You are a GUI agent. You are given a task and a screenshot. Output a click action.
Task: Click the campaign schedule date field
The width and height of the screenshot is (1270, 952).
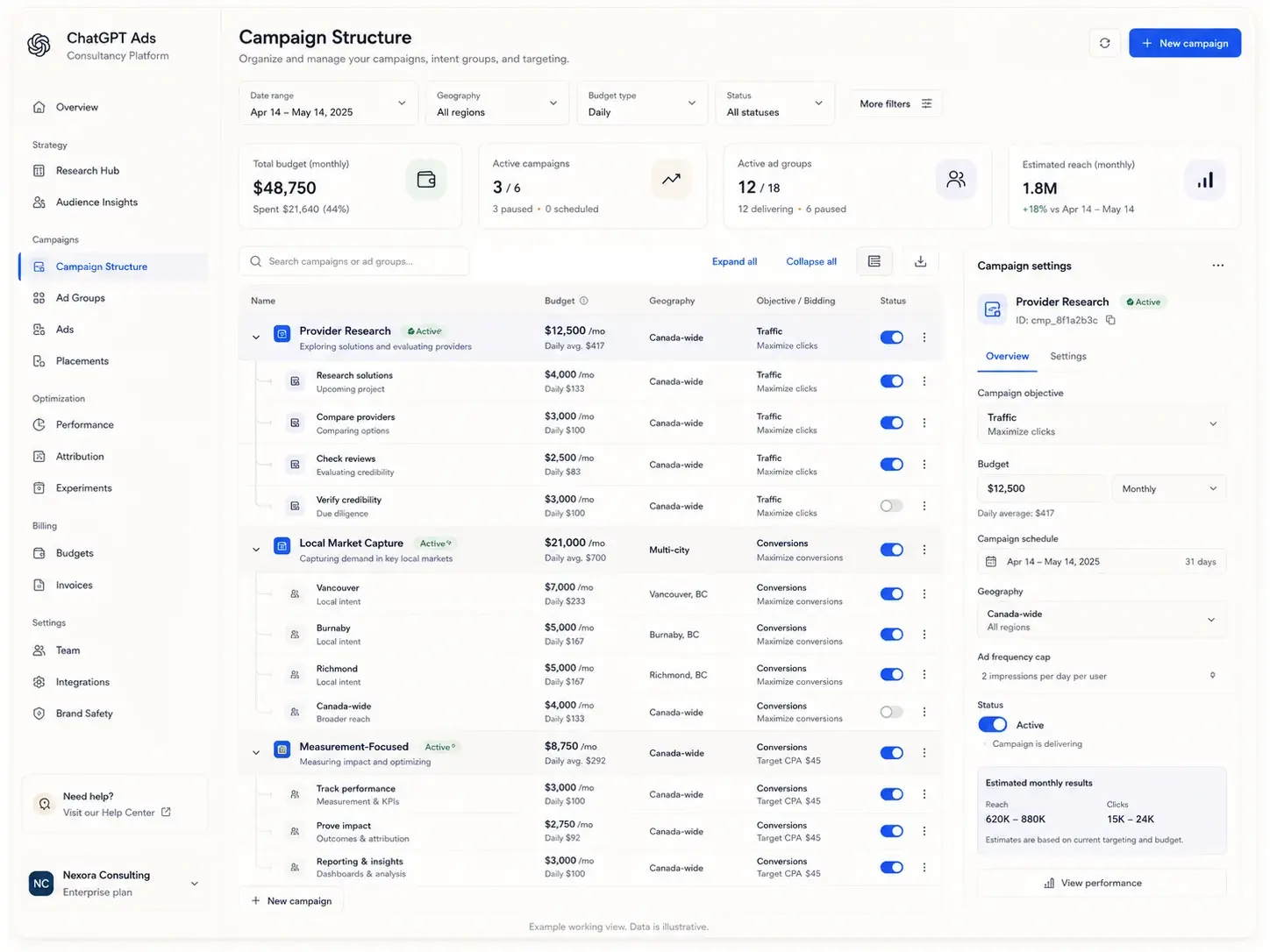pyautogui.click(x=1102, y=562)
